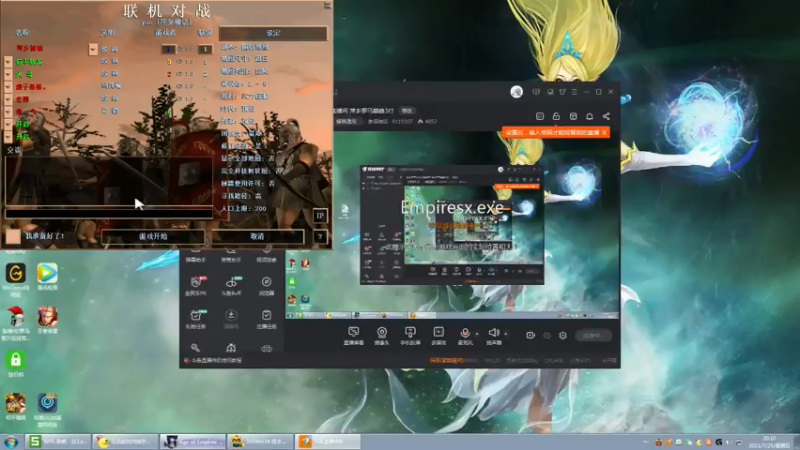This screenshot has height=450, width=800.
Task: Click the message icon right of the avatar
Action: click(x=536, y=92)
